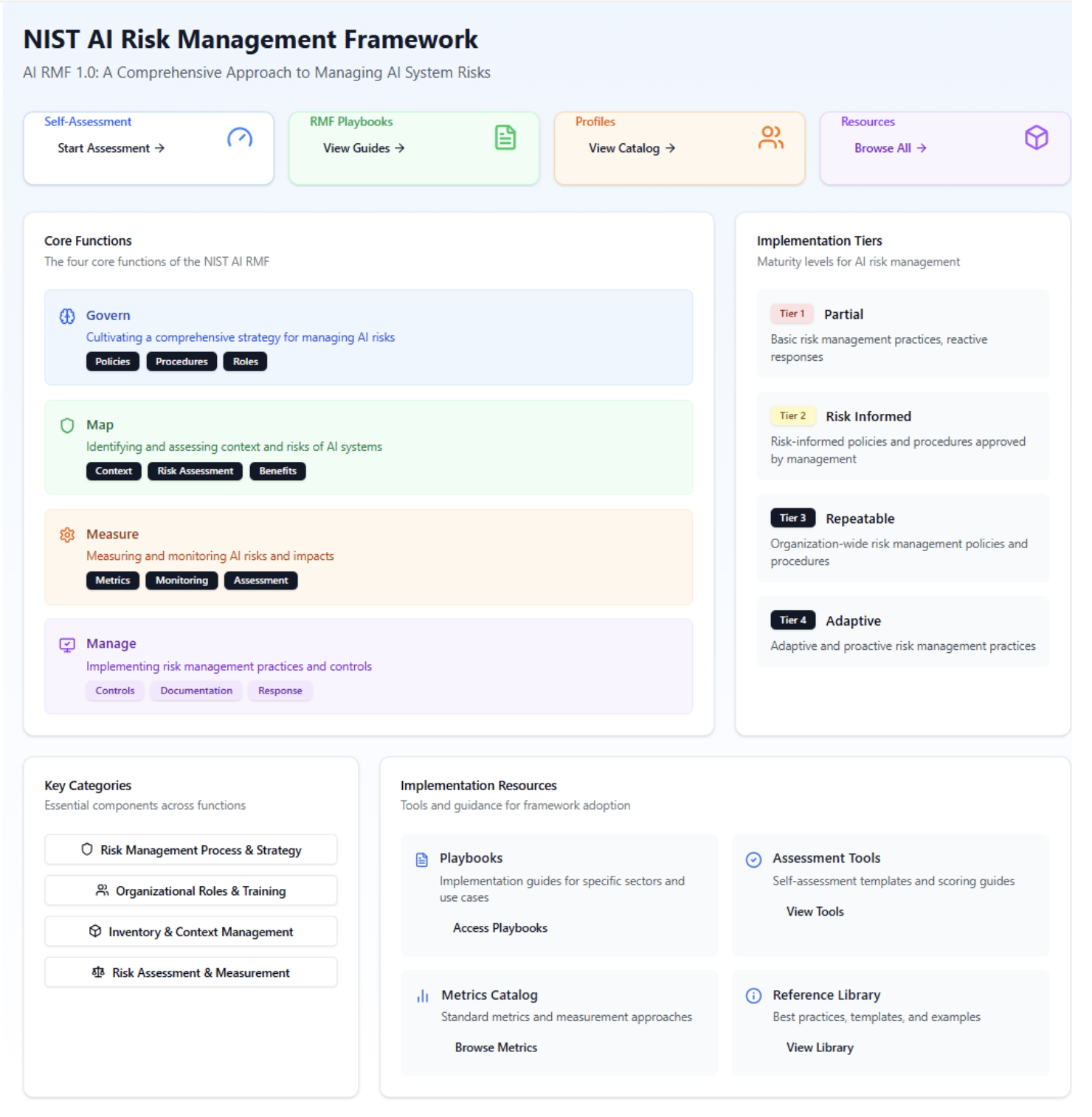The width and height of the screenshot is (1092, 1117).
Task: Click the Reference Library title
Action: click(826, 995)
